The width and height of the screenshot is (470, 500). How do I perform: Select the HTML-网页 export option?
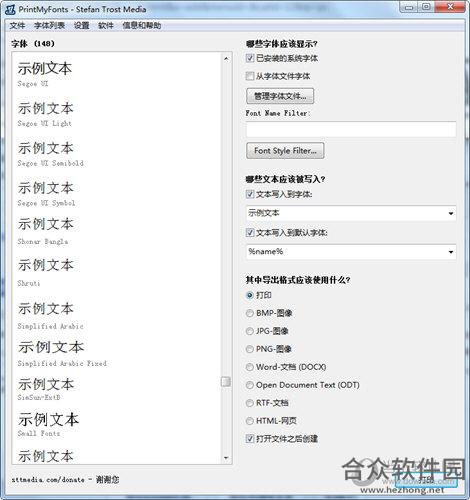click(250, 421)
